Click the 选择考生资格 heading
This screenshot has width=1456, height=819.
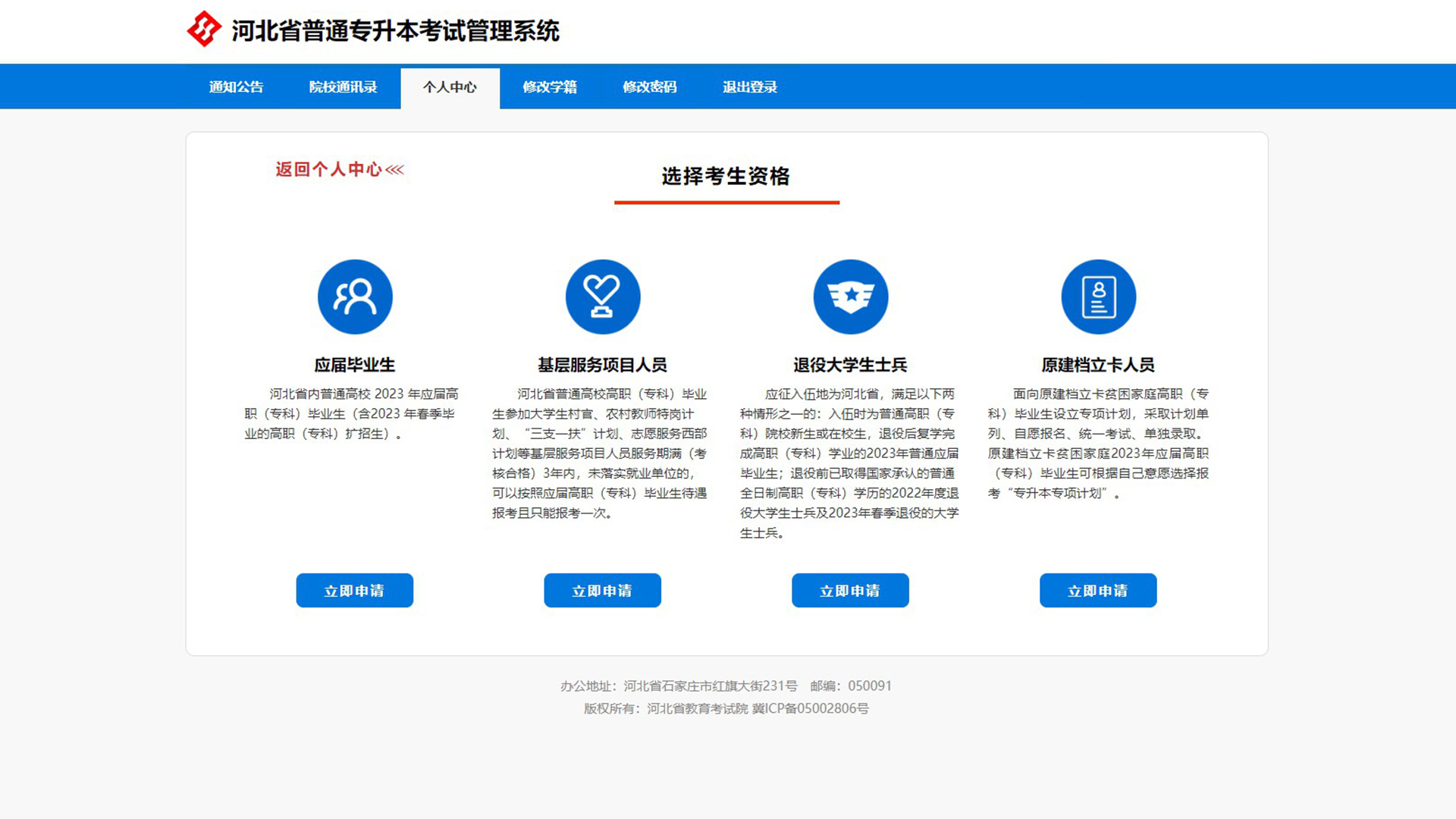click(x=726, y=177)
